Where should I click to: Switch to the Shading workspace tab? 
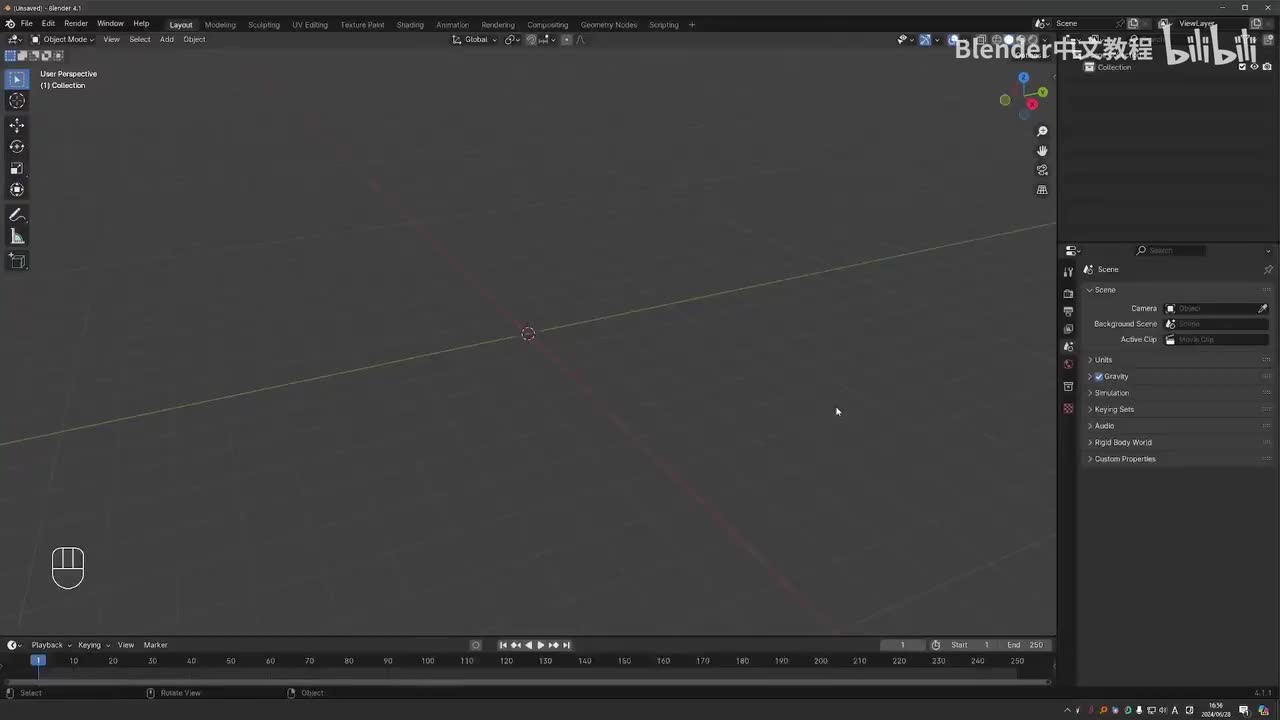point(410,25)
